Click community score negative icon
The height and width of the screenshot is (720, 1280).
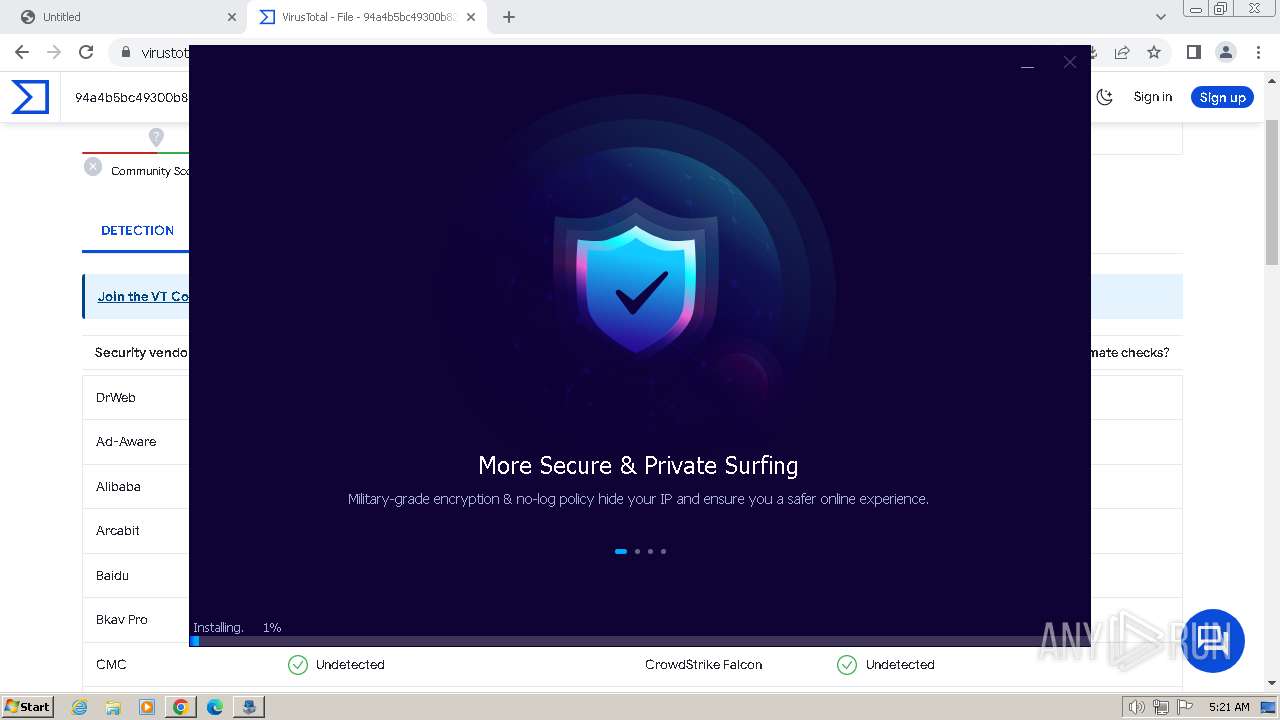pos(93,167)
